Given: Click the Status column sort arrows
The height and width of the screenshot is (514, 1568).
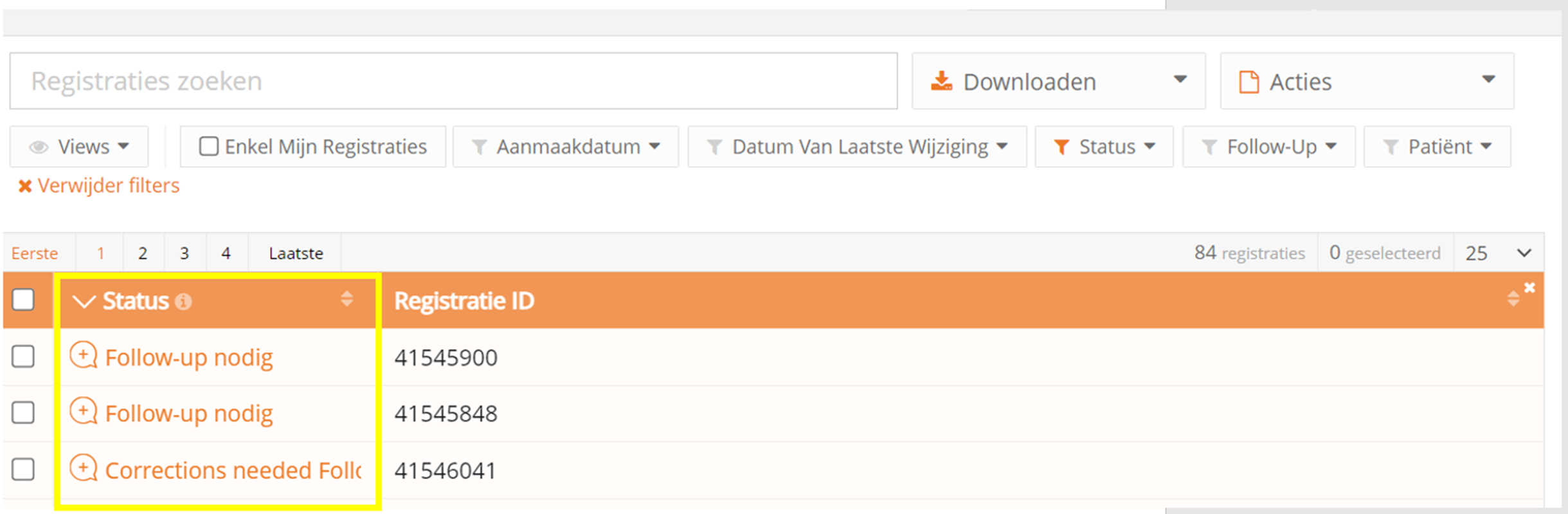Looking at the screenshot, I should 347,299.
